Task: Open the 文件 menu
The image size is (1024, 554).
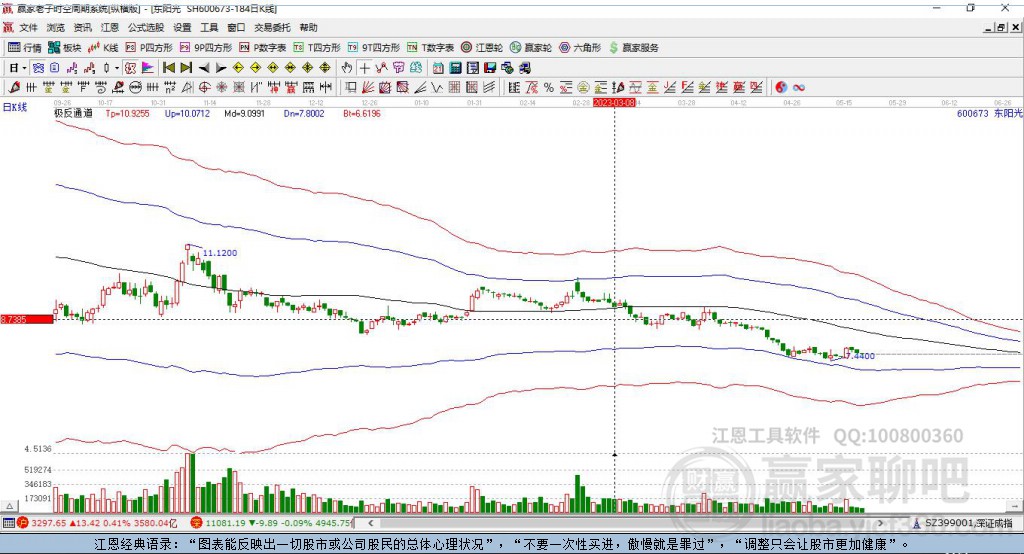Action: click(28, 27)
